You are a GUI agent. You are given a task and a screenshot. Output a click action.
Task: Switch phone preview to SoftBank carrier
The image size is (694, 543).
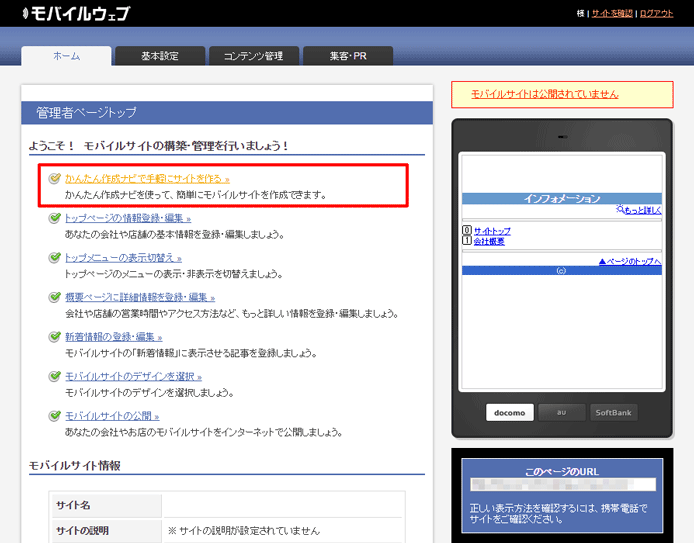coord(614,412)
